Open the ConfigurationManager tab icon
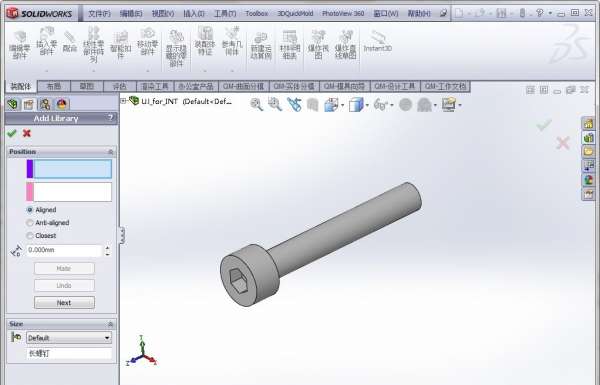 pyautogui.click(x=45, y=104)
